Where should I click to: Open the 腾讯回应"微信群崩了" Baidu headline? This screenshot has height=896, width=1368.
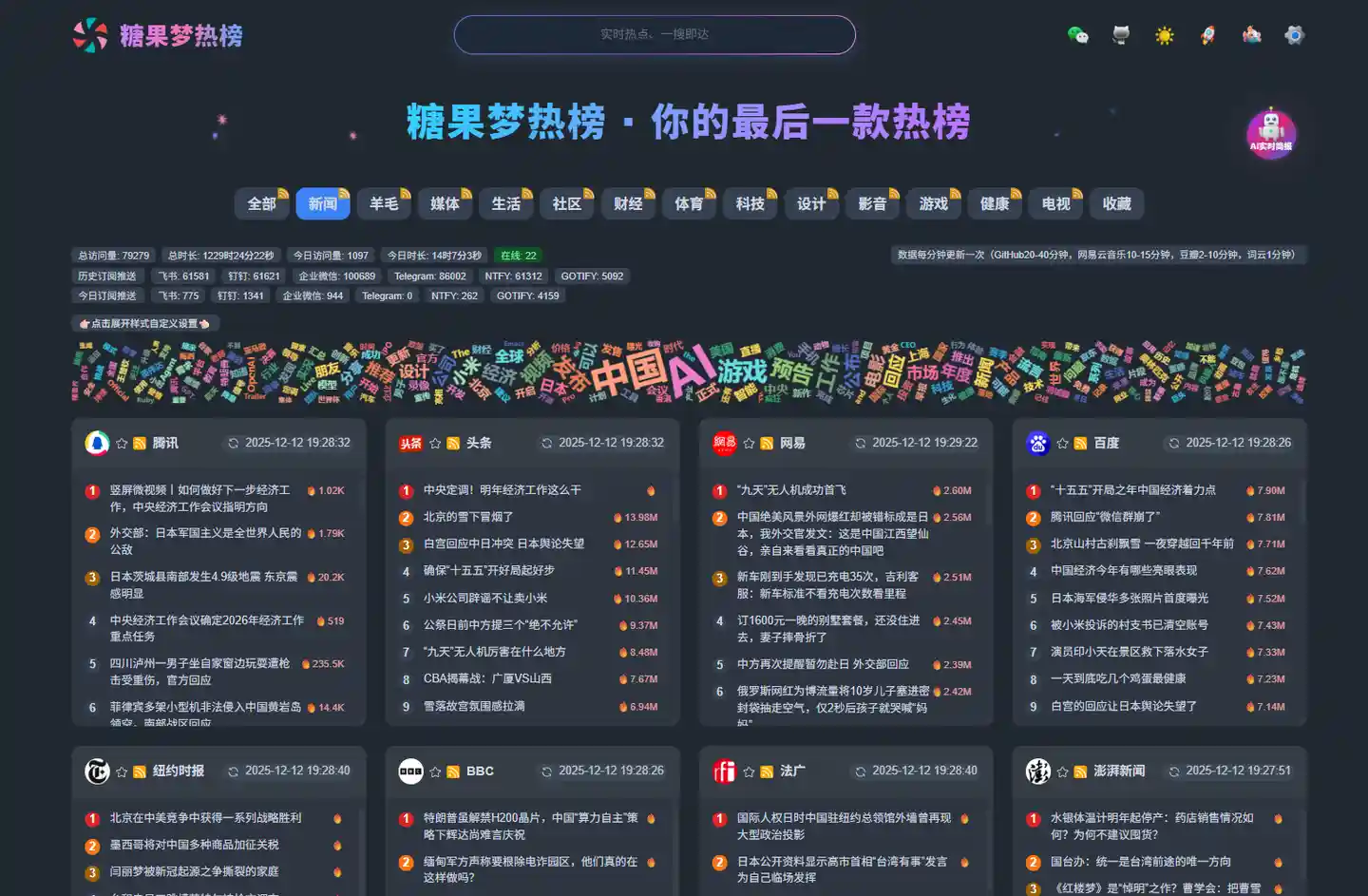coord(1105,517)
